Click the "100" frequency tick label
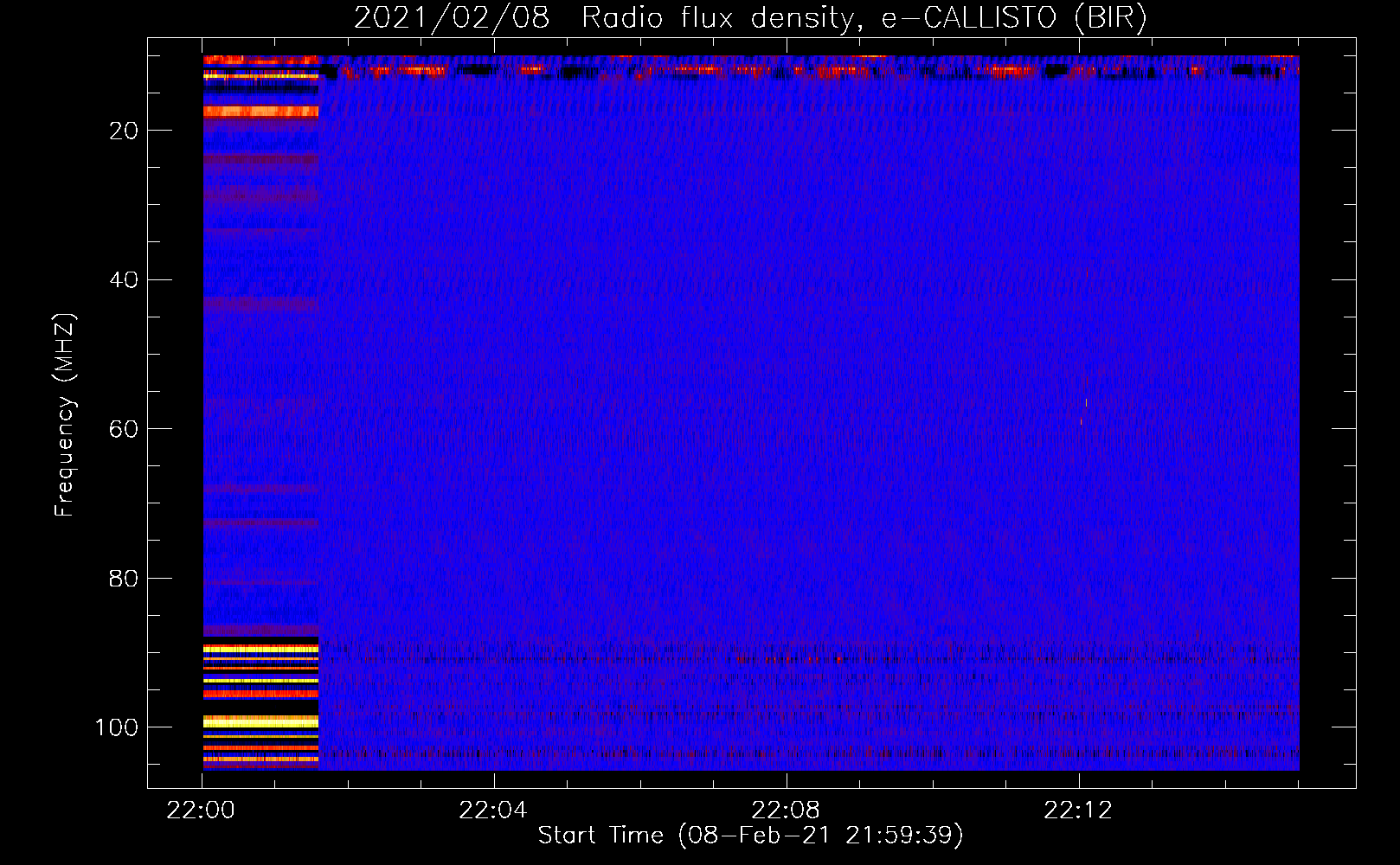This screenshot has width=1400, height=865. [116, 727]
